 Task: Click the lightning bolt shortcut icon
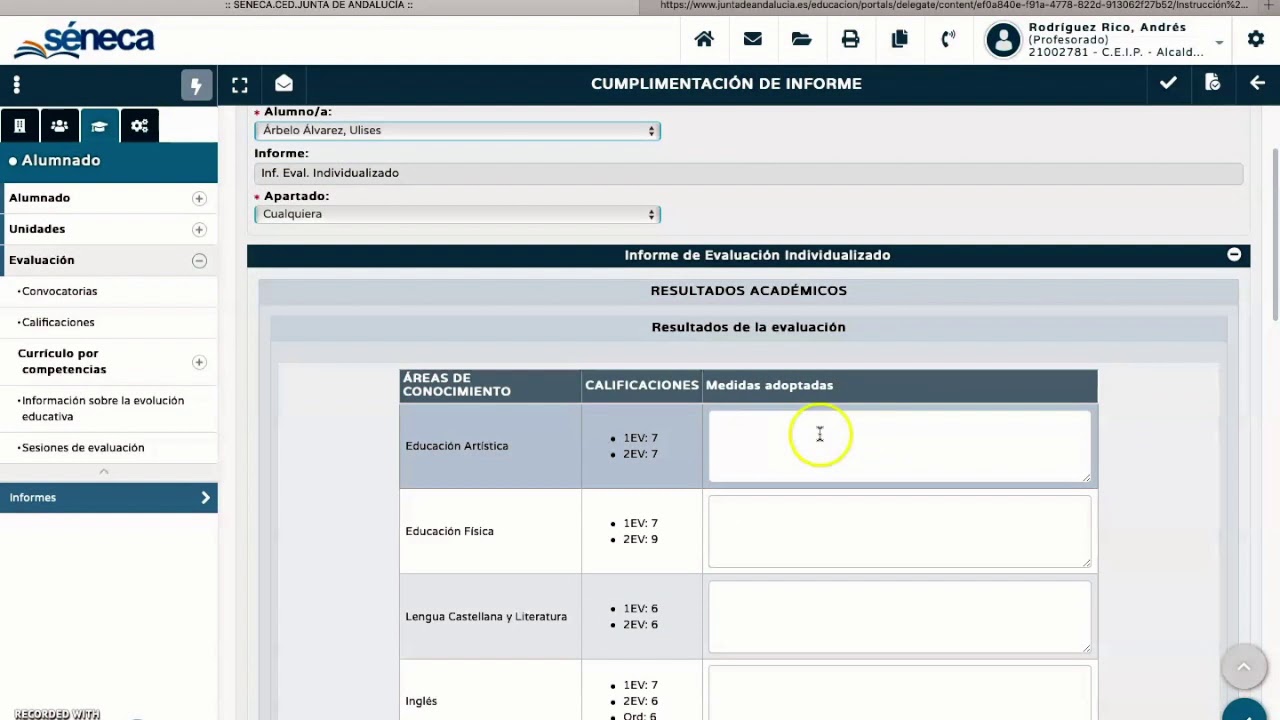pyautogui.click(x=196, y=84)
